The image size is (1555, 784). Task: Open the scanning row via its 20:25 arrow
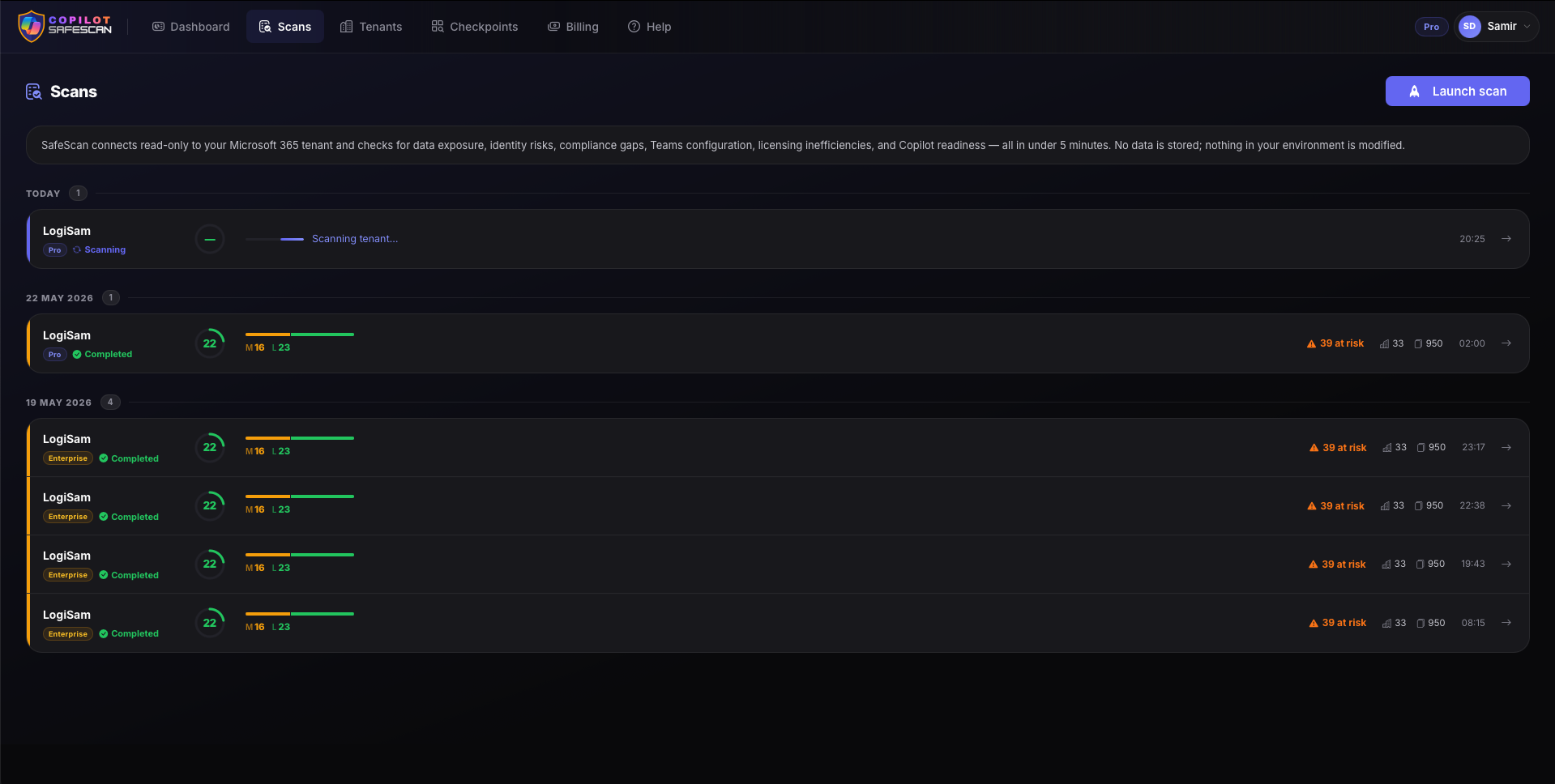tap(1506, 239)
